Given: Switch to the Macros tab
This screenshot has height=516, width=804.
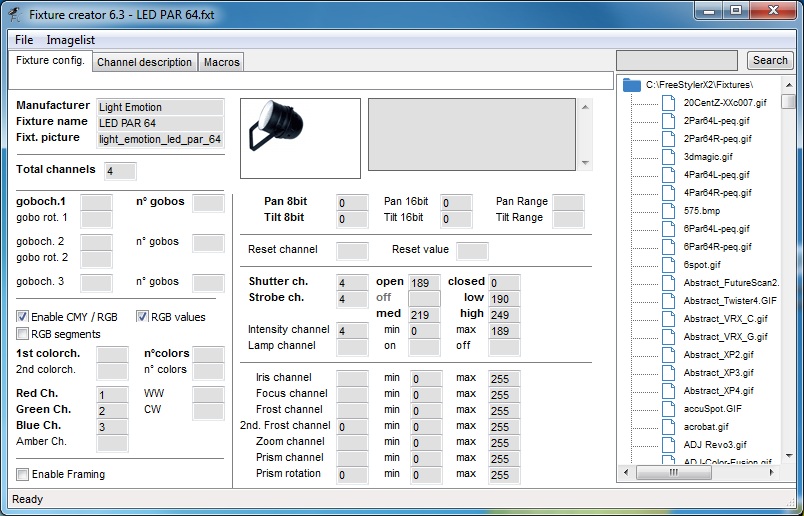Looking at the screenshot, I should pos(221,62).
